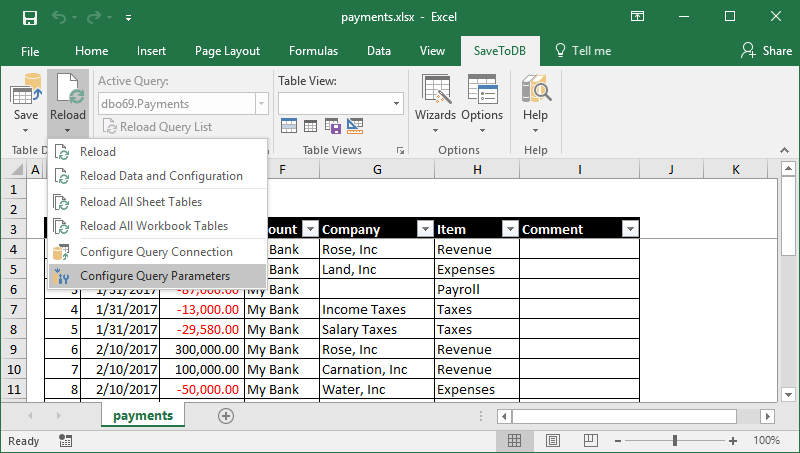The width and height of the screenshot is (800, 453).
Task: Open the Active Query dbo69.Payments combo box
Action: tap(183, 104)
